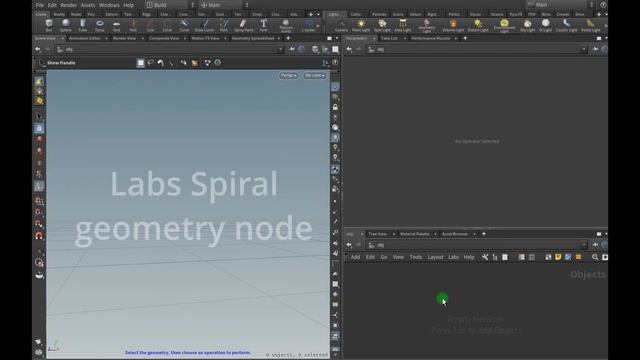Viewport: 640px width, 360px height.
Task: Select the Sphere shelf tool
Action: [x=66, y=25]
